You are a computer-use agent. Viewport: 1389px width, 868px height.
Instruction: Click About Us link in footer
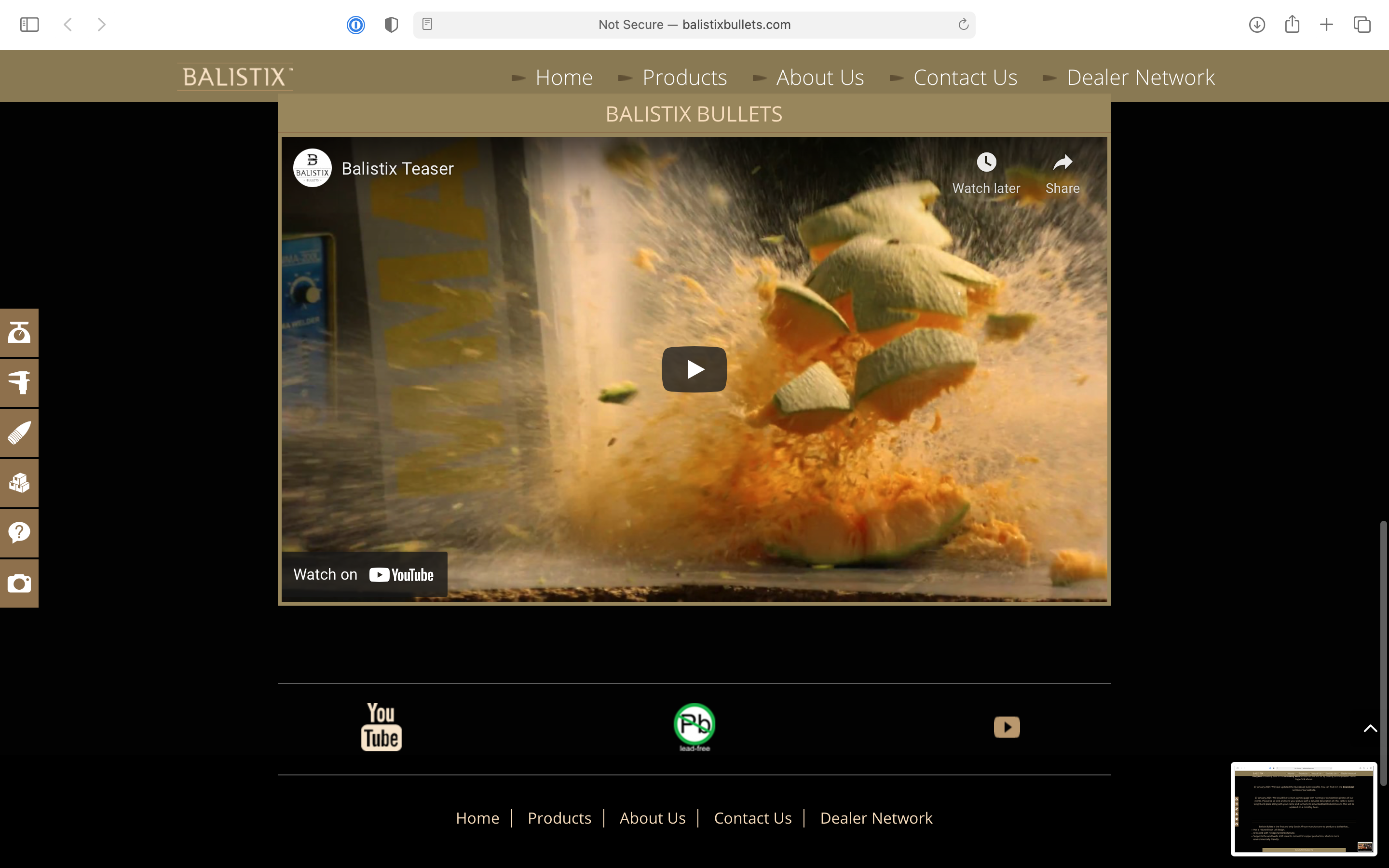tap(652, 817)
